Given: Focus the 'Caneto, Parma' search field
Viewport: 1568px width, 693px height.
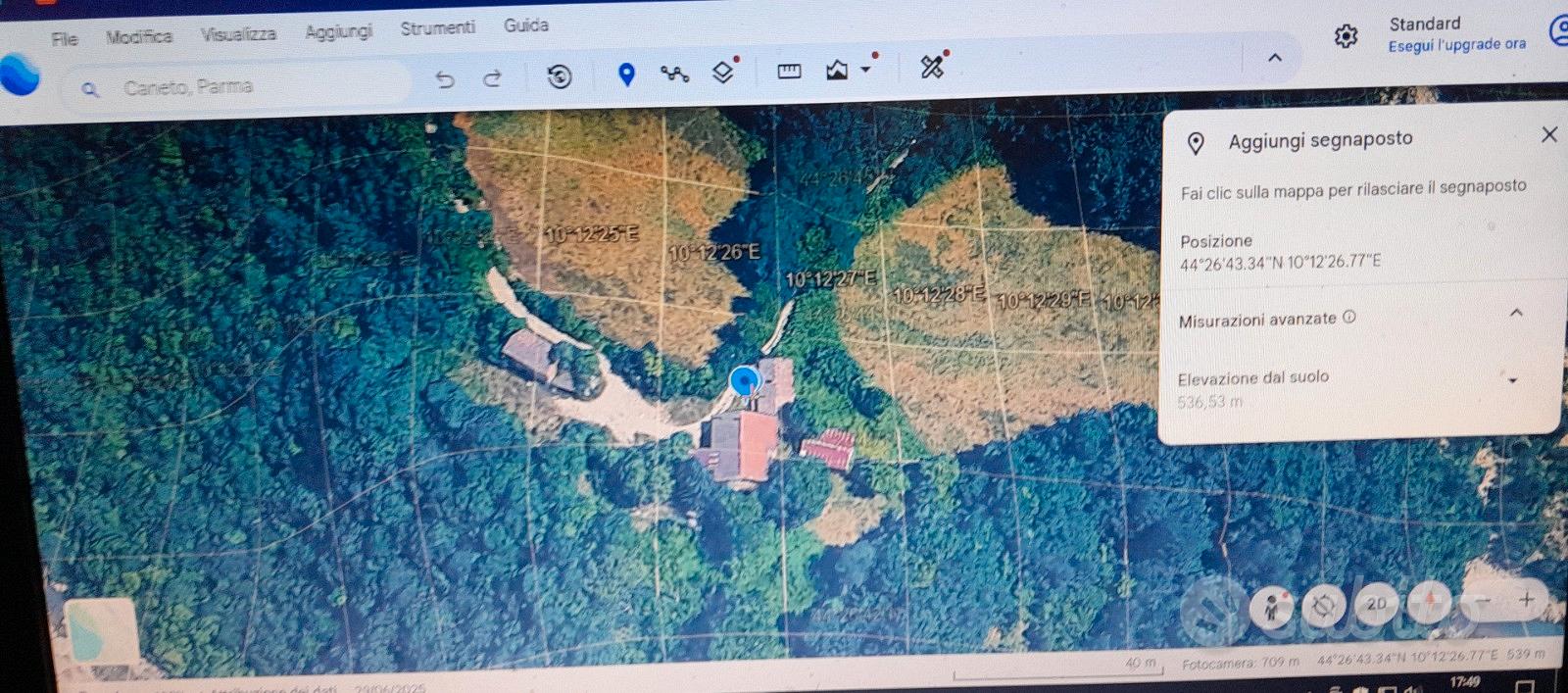Looking at the screenshot, I should click(x=235, y=86).
